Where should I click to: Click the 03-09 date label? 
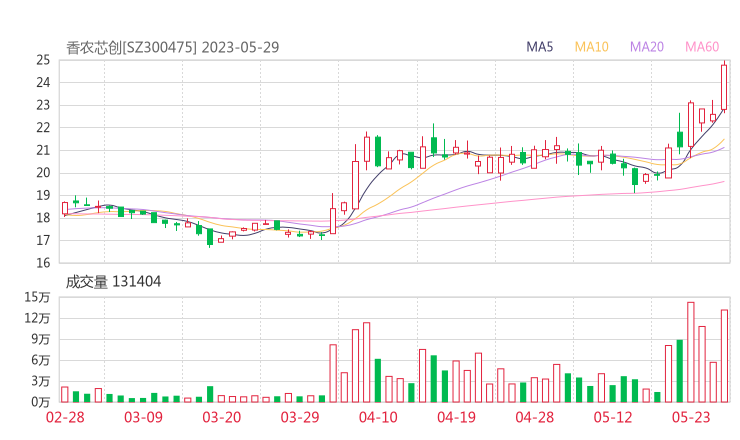tap(143, 417)
